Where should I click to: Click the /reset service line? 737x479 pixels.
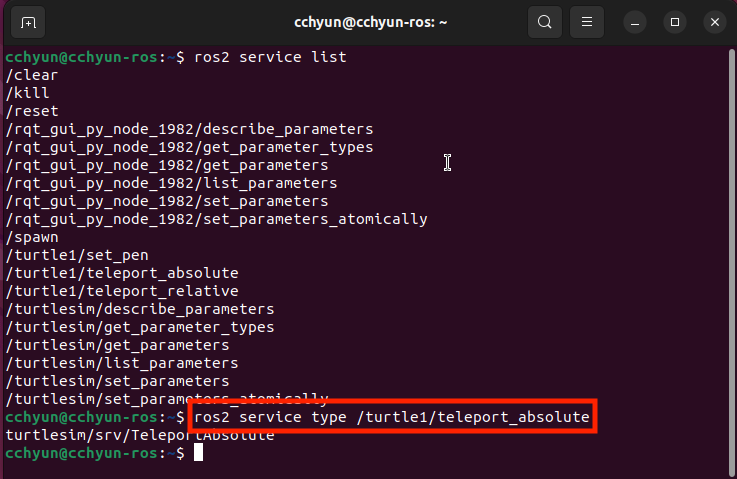[x=31, y=111]
